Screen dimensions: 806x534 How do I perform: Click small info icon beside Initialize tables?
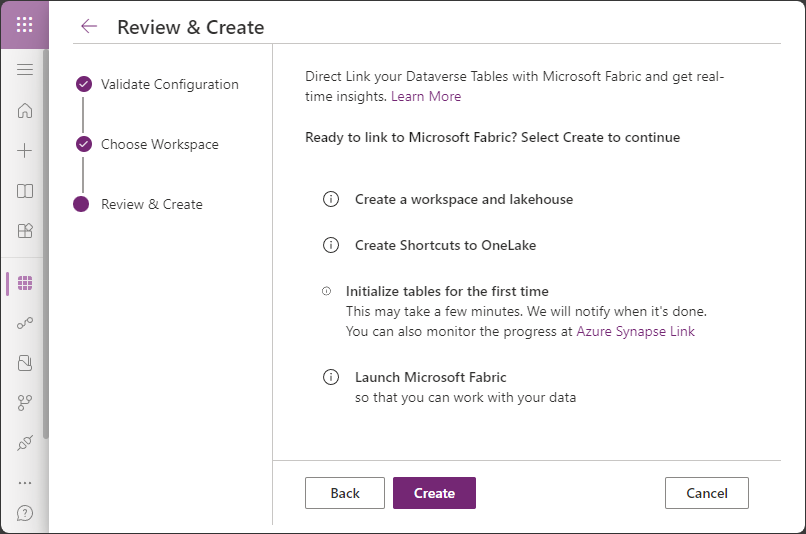pos(326,291)
